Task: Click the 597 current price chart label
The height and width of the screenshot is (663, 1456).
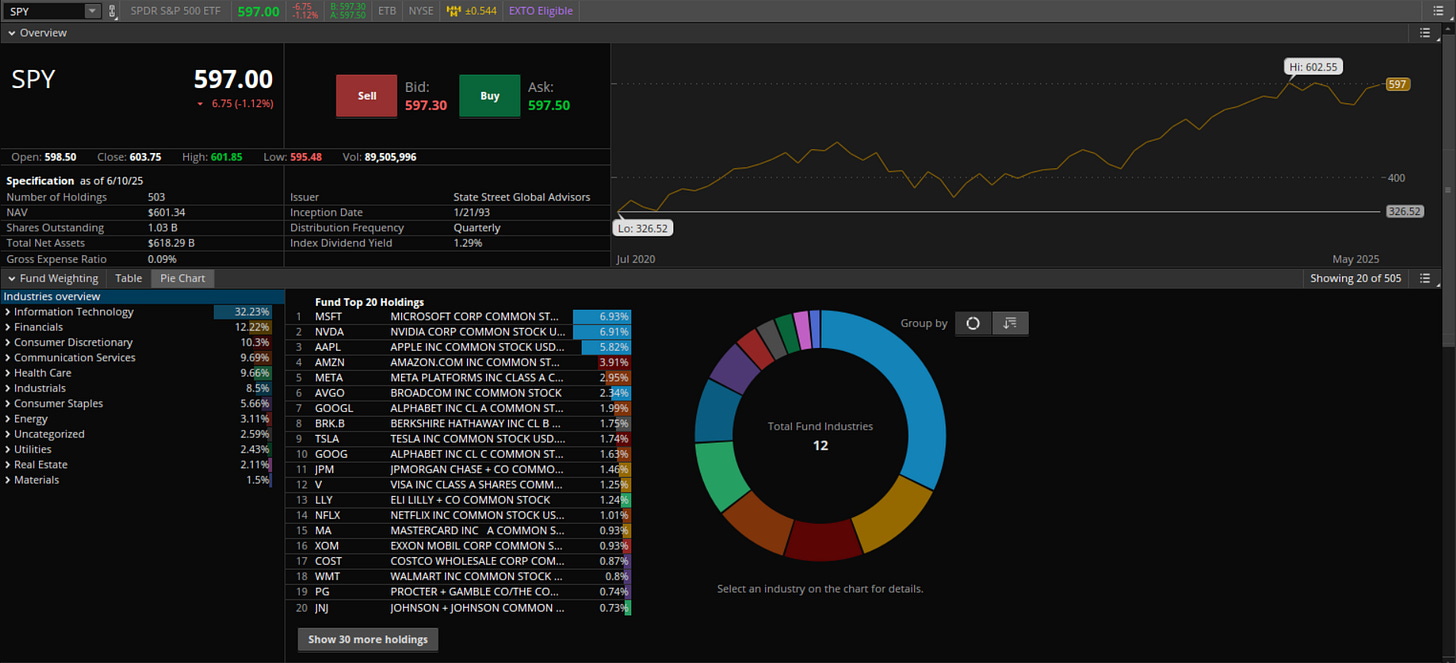Action: tap(1397, 84)
